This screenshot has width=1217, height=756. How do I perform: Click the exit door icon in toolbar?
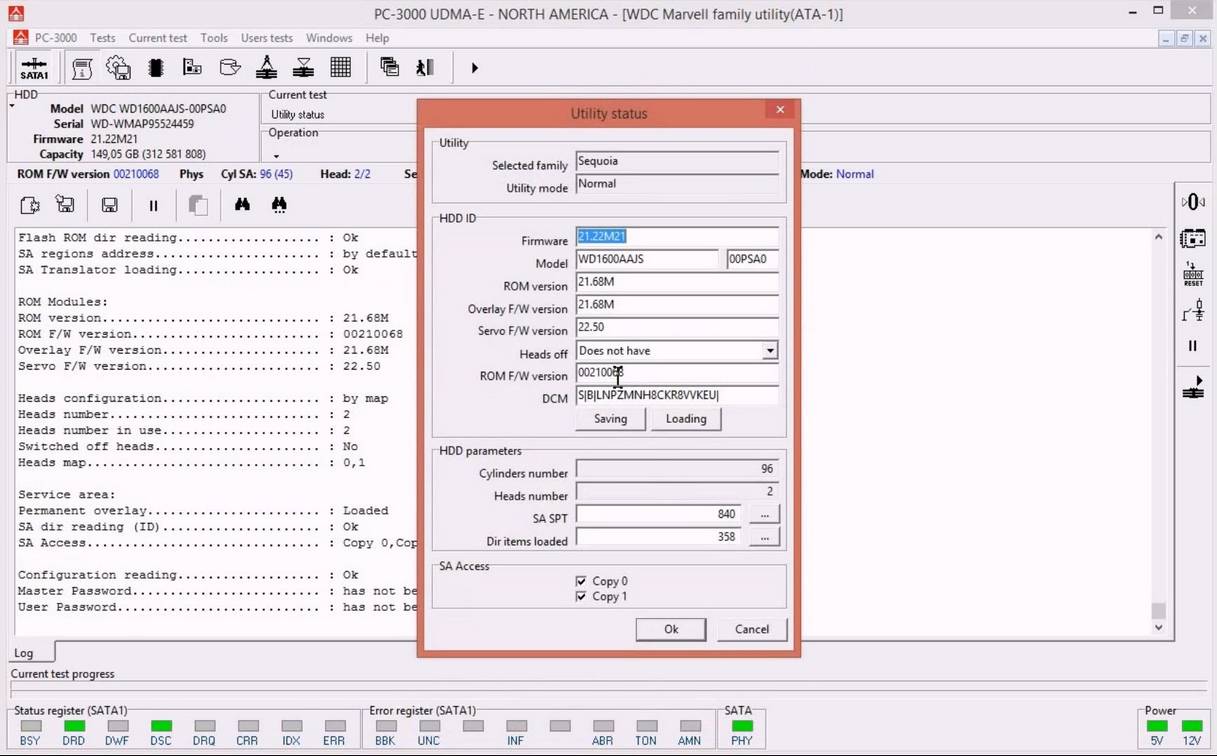coord(425,68)
